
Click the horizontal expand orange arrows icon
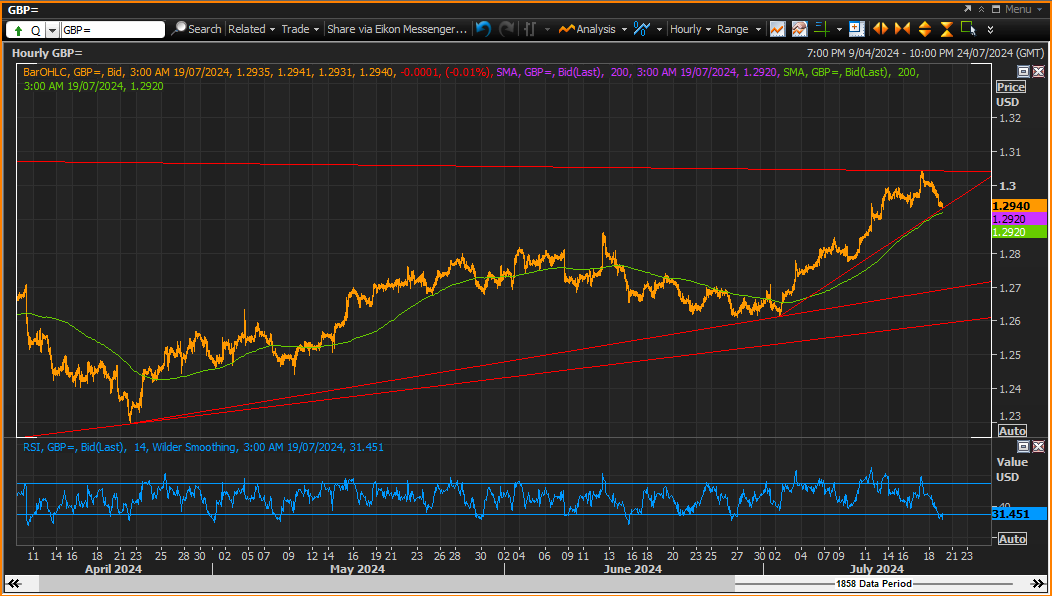(x=880, y=29)
